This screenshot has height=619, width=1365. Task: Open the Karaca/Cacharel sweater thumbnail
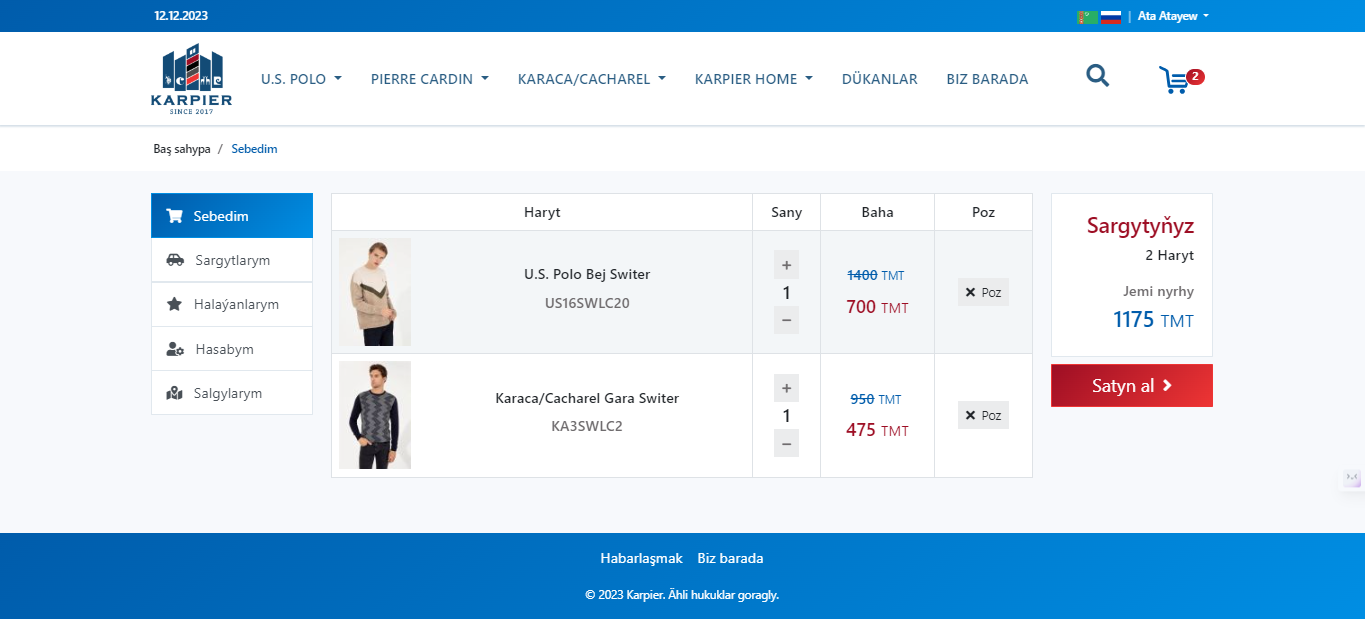click(x=375, y=415)
